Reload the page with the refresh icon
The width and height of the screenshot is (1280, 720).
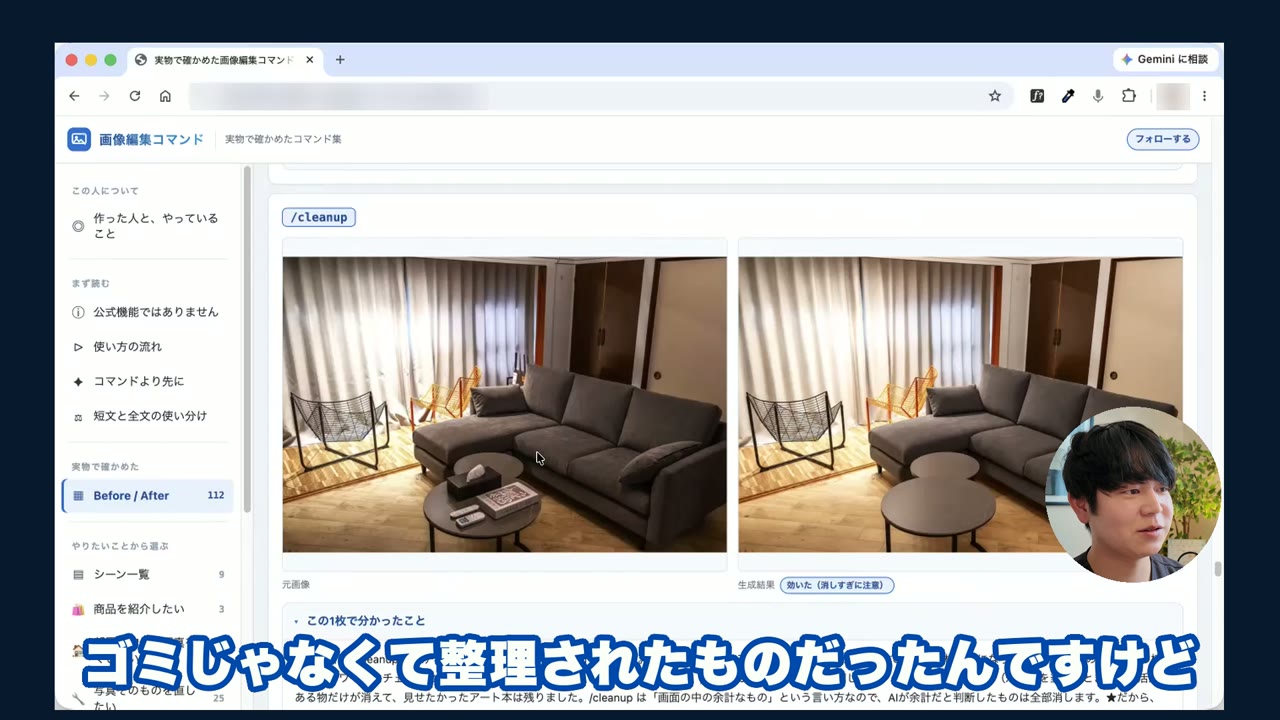tap(135, 96)
